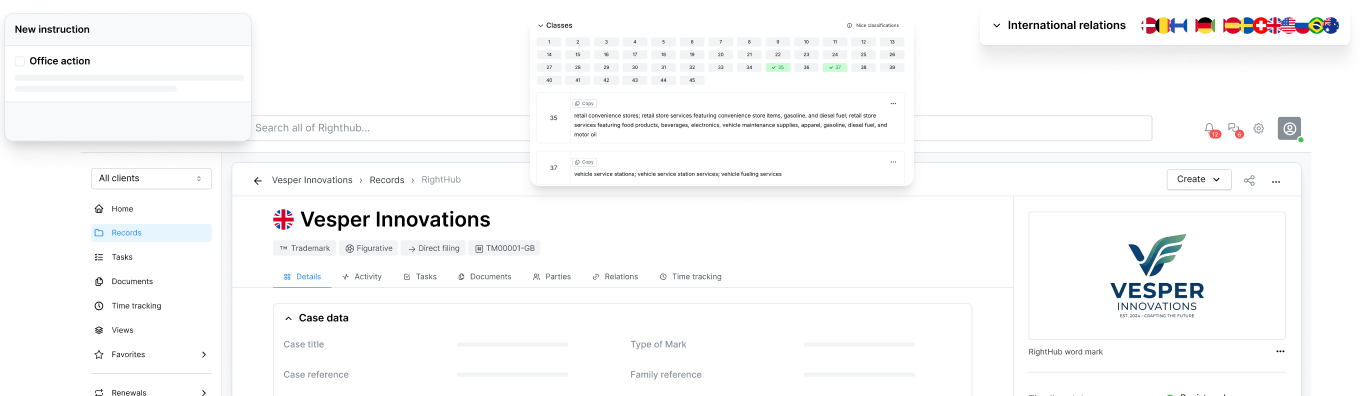Collapse the Classes section
This screenshot has height=396, width=1360.
click(x=541, y=25)
